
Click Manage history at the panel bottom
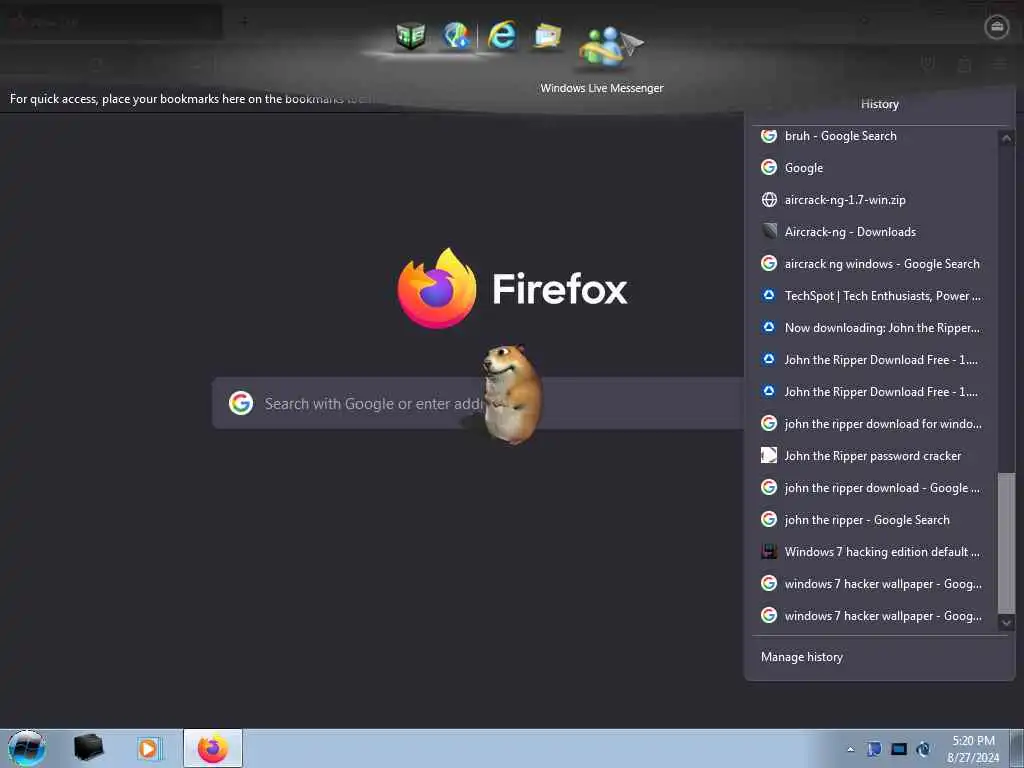[x=802, y=657]
